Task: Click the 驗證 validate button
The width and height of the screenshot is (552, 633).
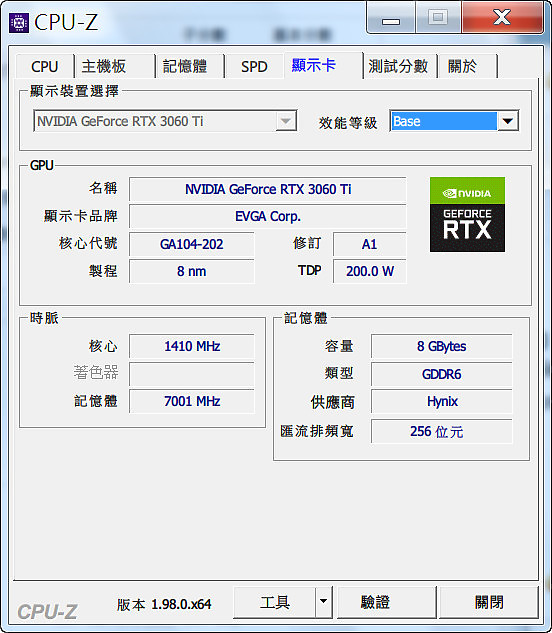Action: pyautogui.click(x=386, y=602)
